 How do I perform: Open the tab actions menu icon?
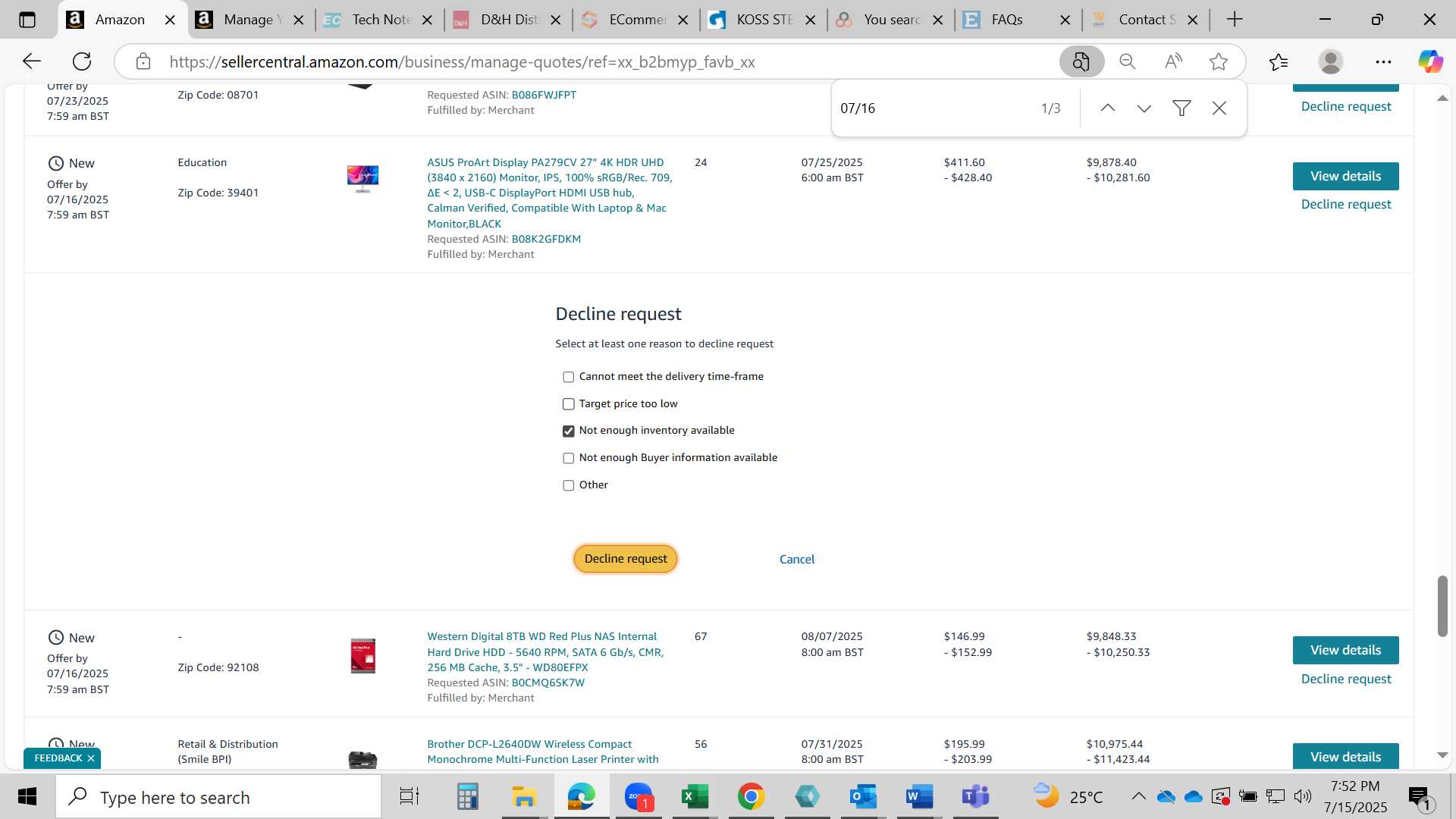coord(27,20)
